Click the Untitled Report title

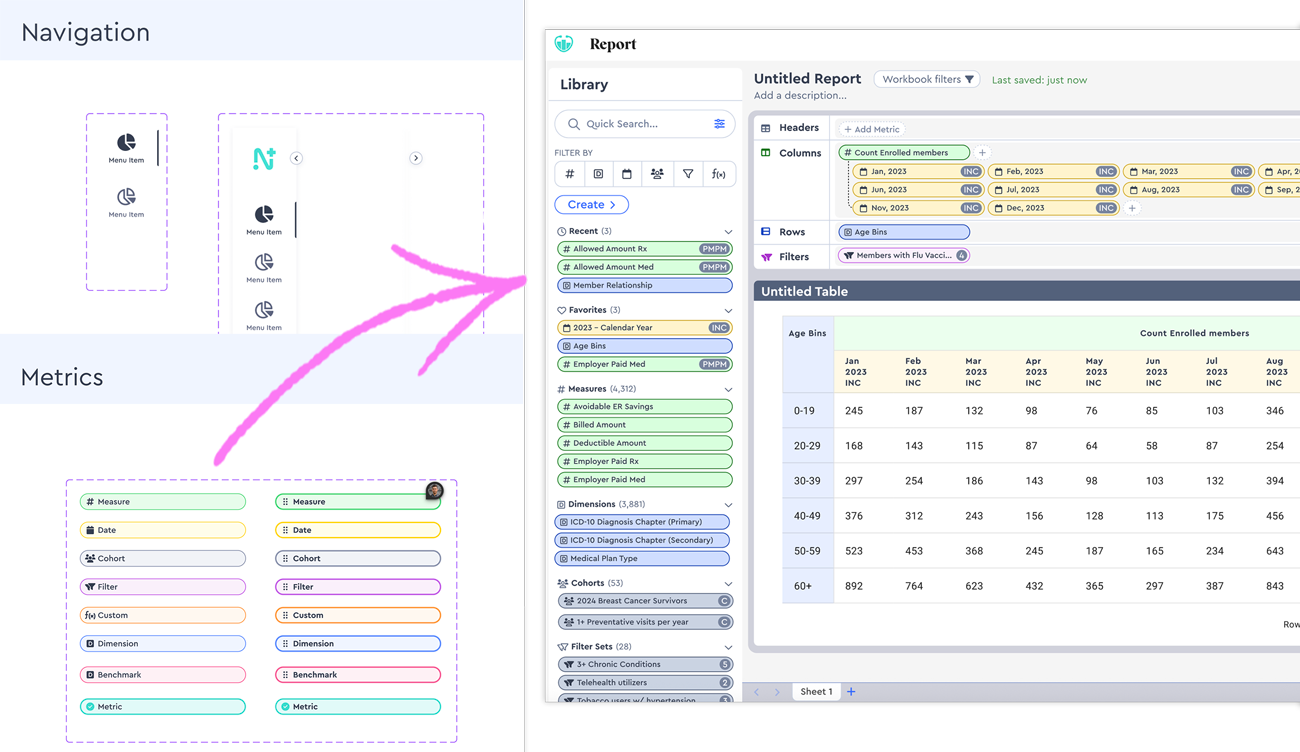(807, 78)
